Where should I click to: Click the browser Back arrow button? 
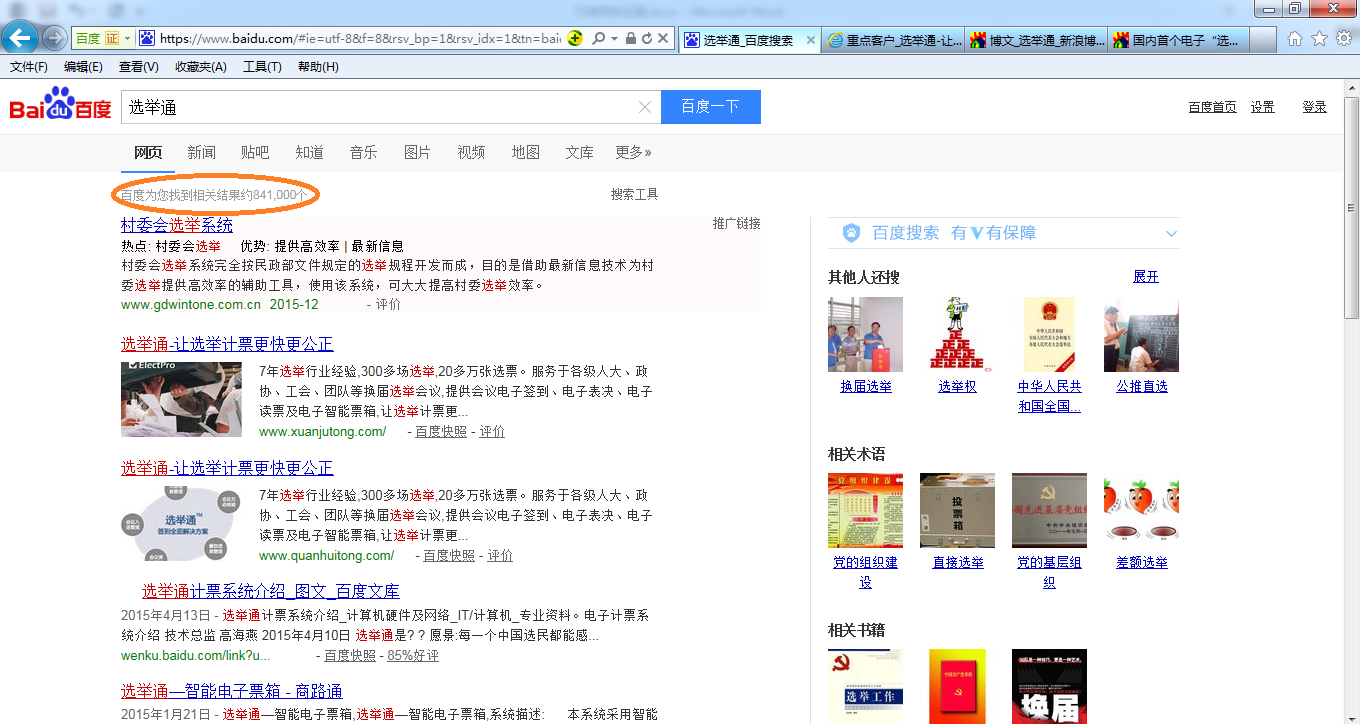[x=22, y=39]
